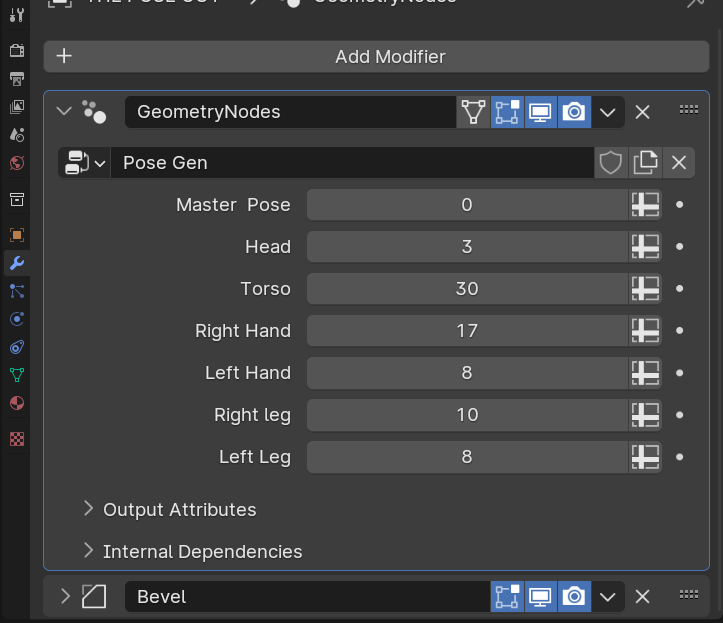
Task: Animate Left Hand via keyframe dot
Action: (679, 373)
